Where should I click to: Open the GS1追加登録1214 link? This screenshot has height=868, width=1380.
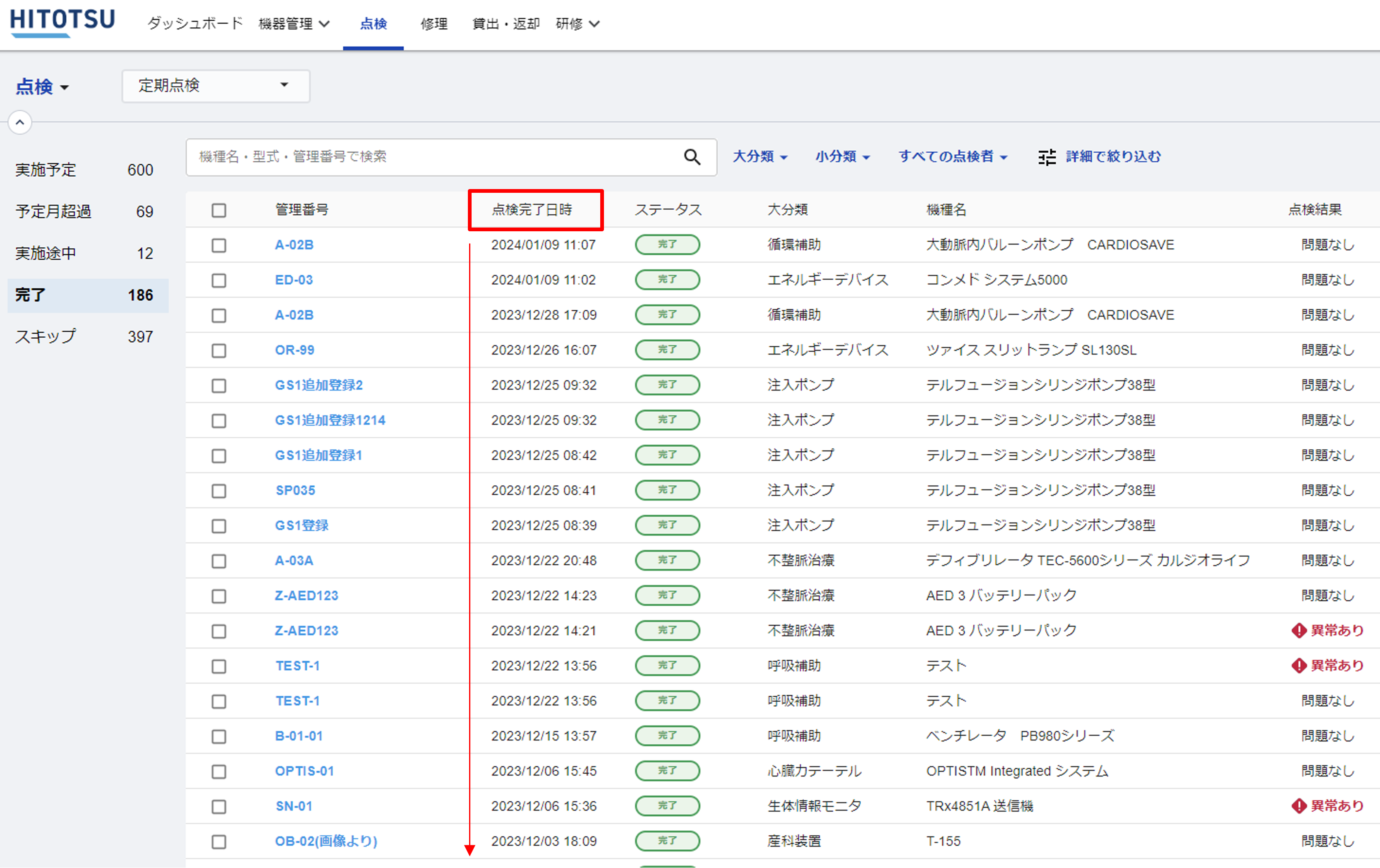(330, 420)
